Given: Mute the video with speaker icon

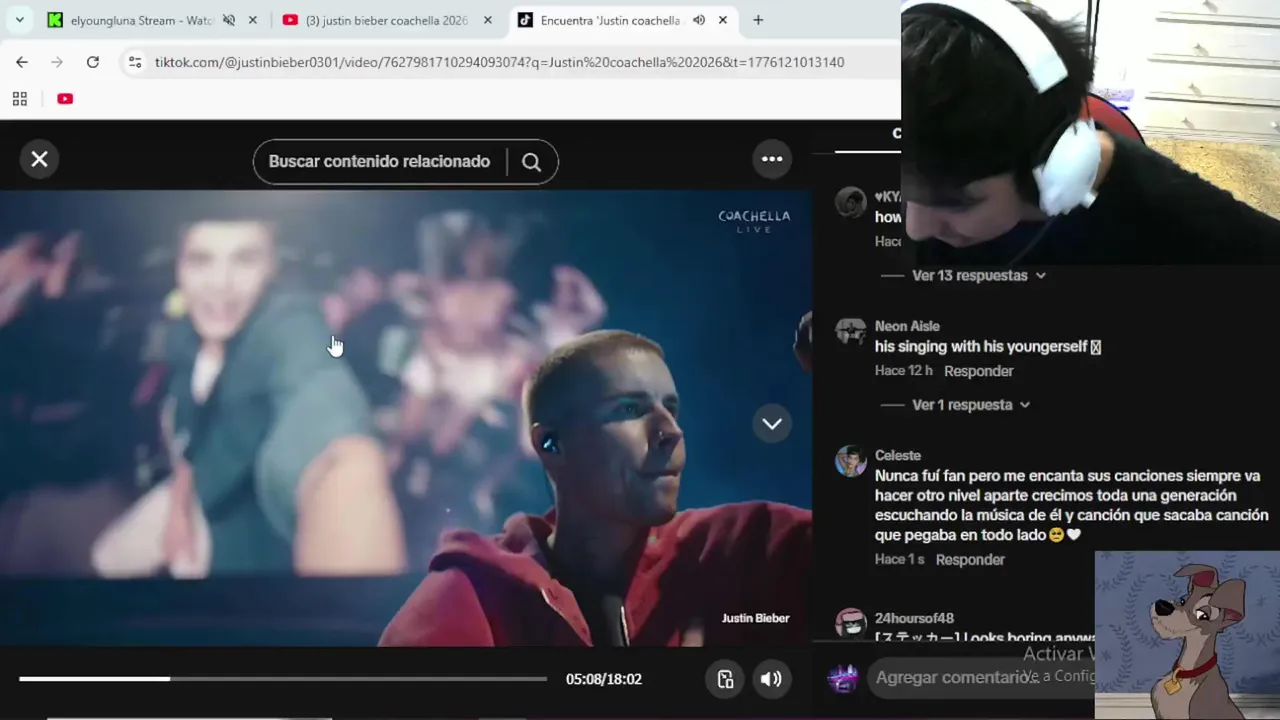Looking at the screenshot, I should [x=771, y=679].
